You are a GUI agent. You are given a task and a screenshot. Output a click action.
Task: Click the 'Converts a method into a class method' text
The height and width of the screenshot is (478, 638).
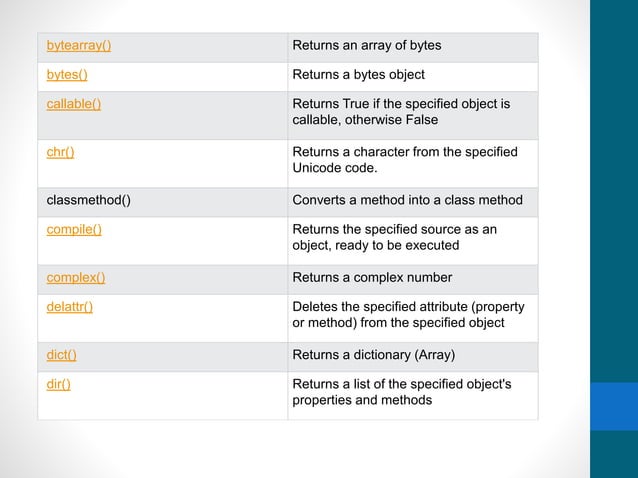[x=407, y=200]
